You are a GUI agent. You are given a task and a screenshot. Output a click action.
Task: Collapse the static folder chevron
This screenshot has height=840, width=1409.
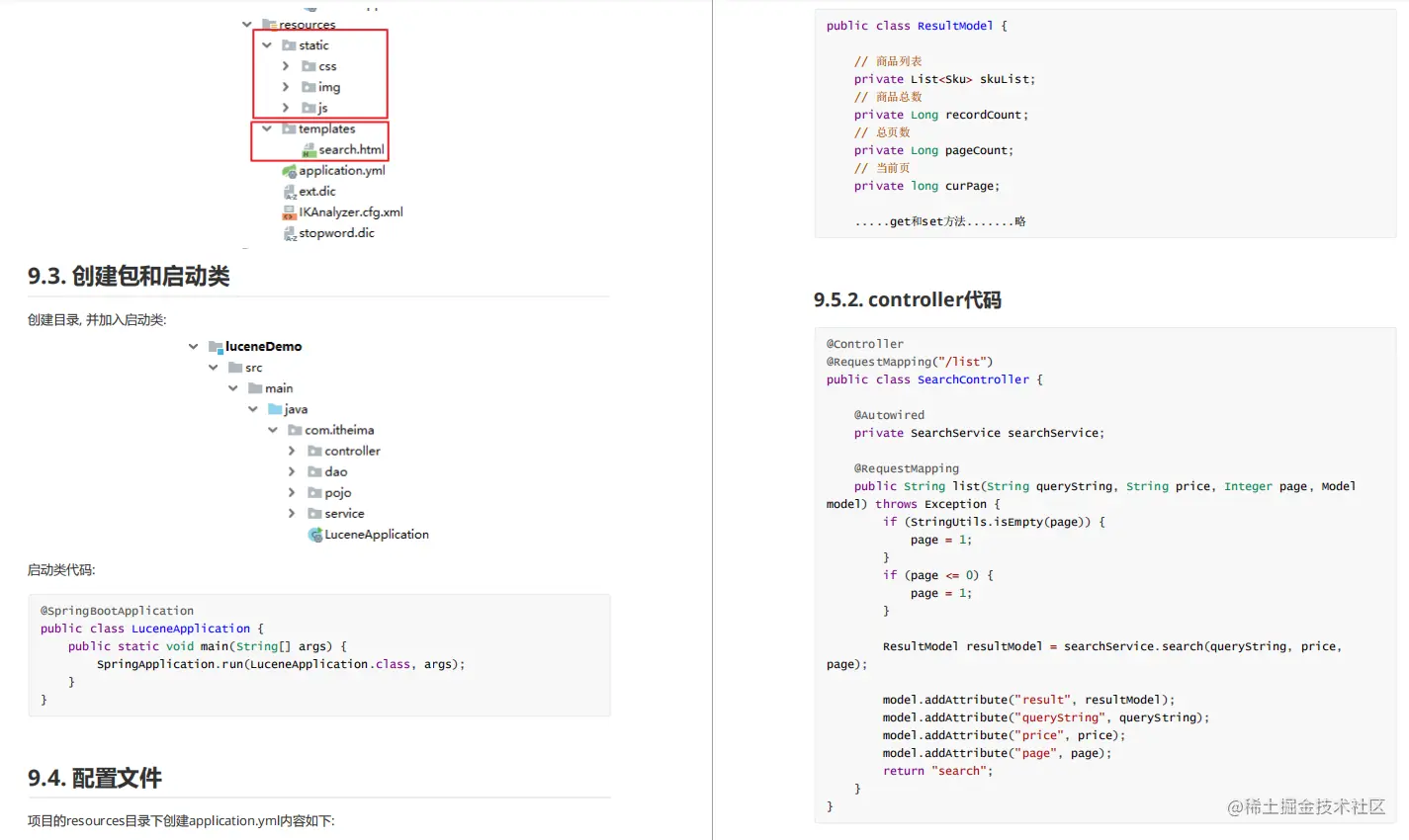point(267,45)
